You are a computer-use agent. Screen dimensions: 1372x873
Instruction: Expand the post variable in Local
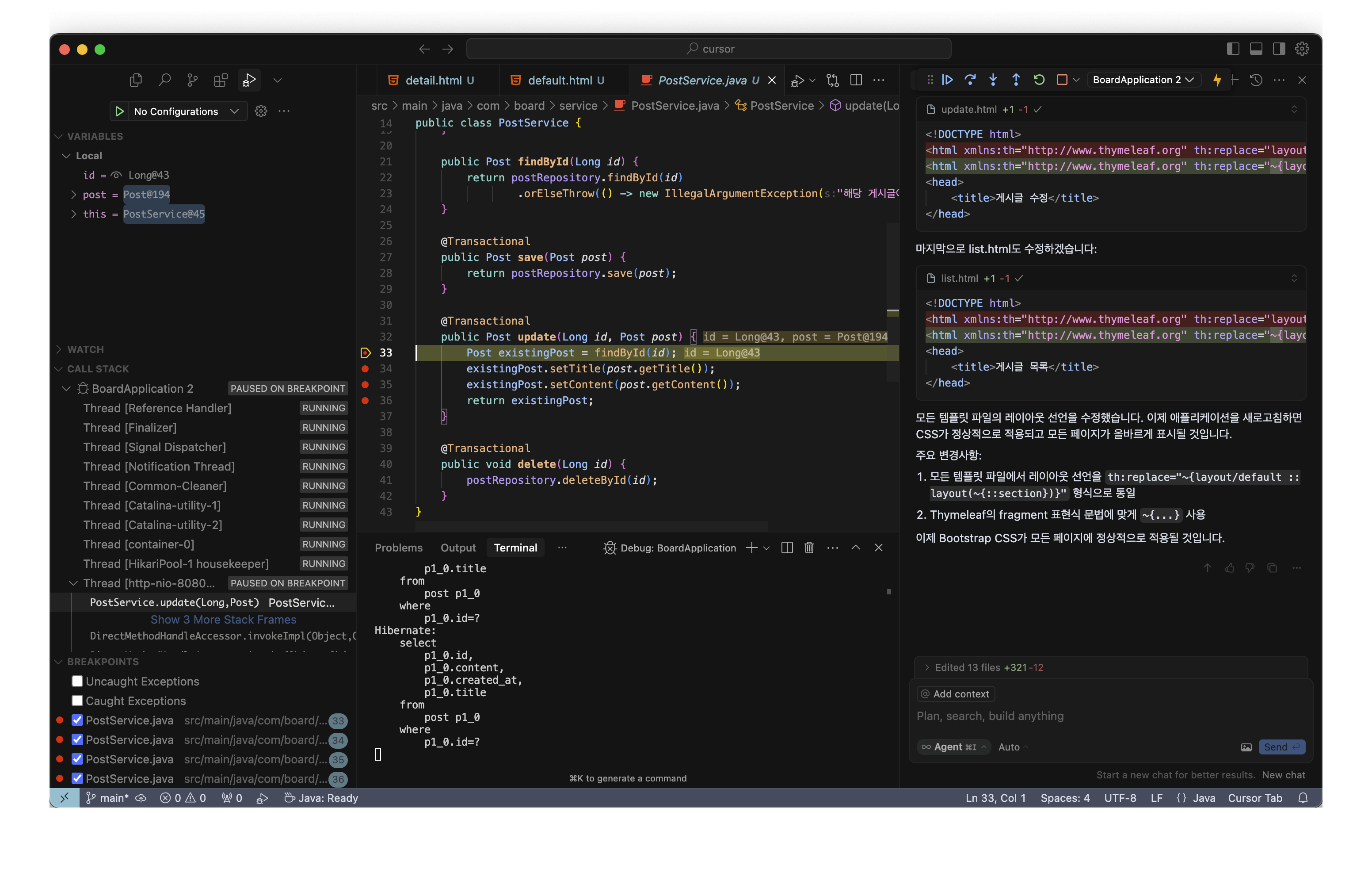[73, 195]
